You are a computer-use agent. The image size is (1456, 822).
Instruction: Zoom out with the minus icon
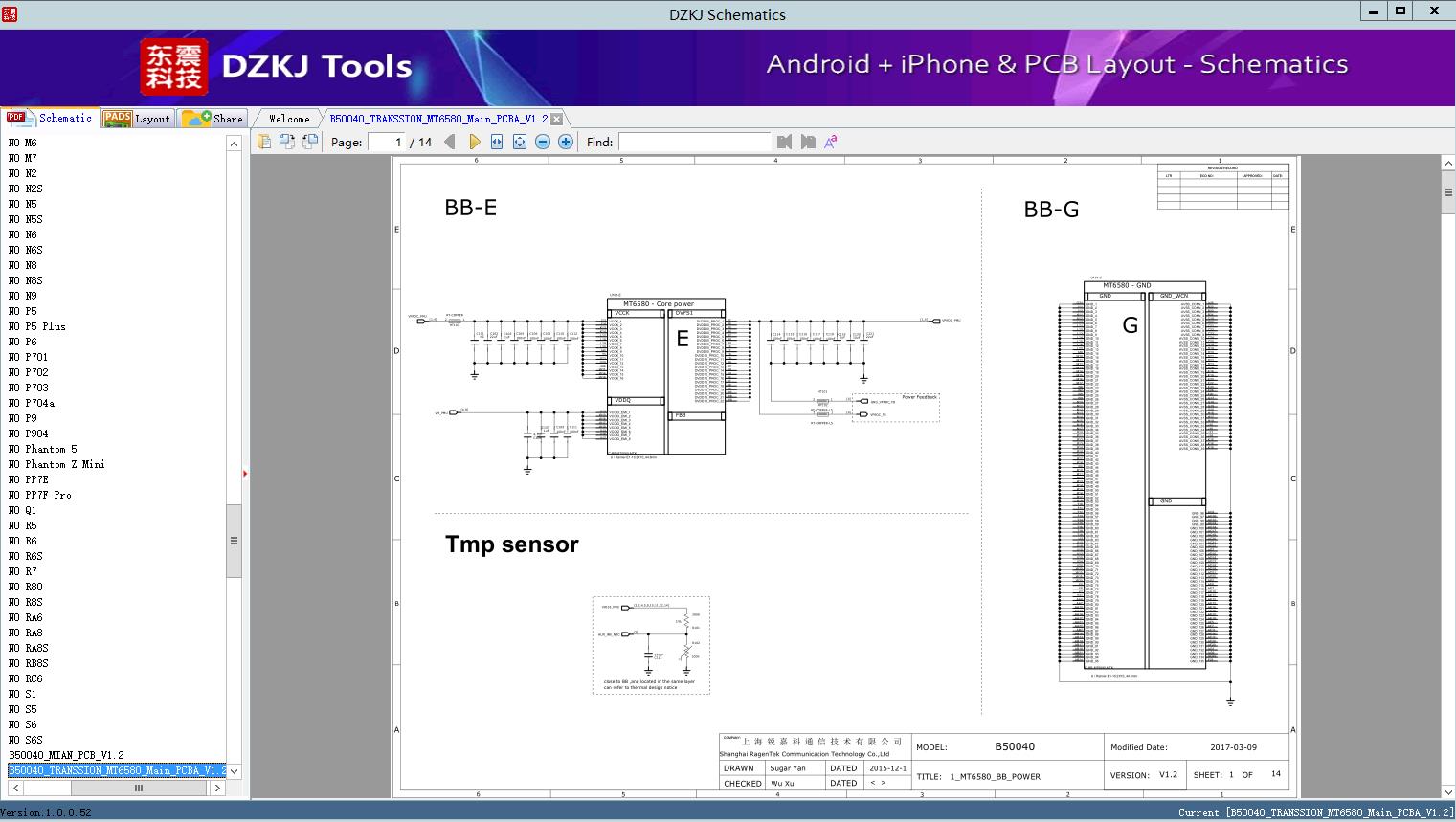(543, 142)
